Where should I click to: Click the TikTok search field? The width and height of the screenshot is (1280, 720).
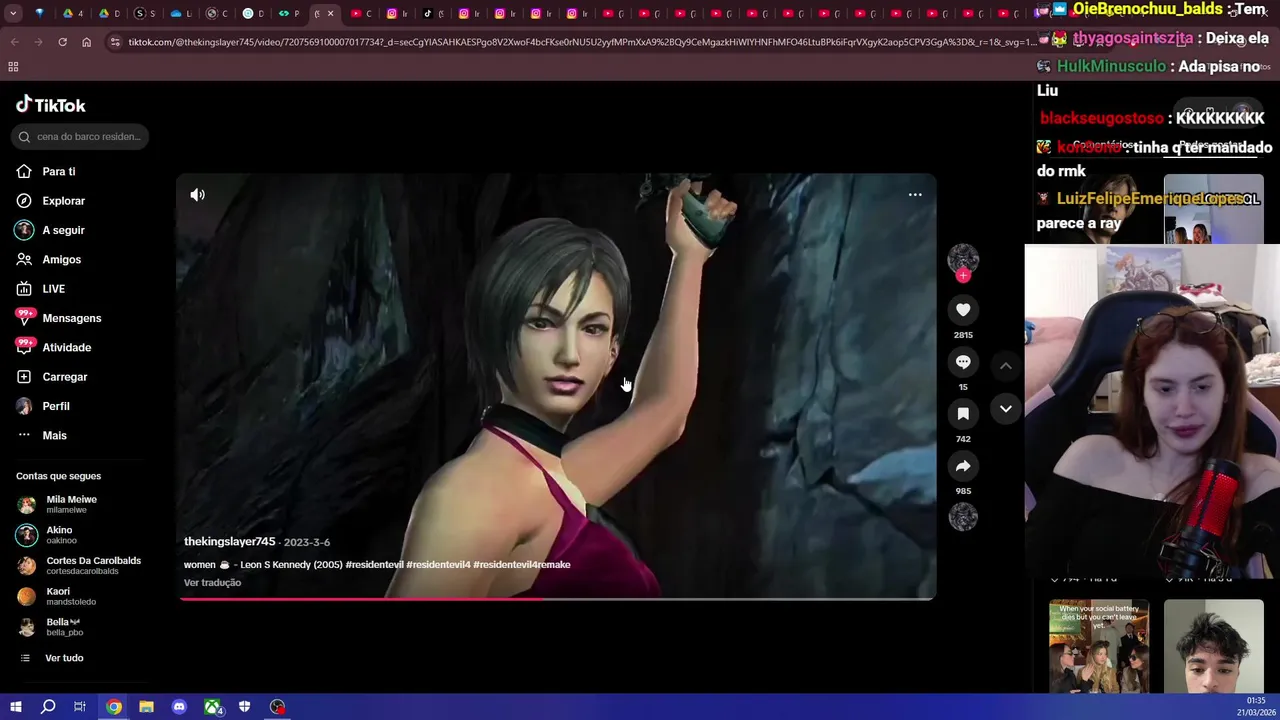point(82,136)
